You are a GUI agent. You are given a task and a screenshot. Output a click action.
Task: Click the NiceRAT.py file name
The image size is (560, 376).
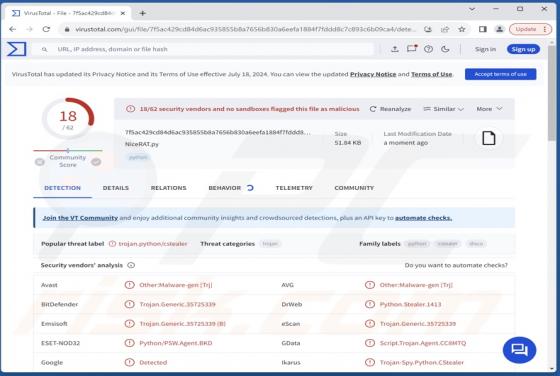coord(142,144)
